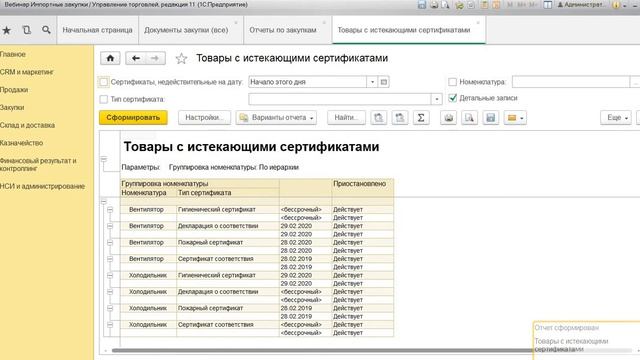The height and width of the screenshot is (360, 640).
Task: Open 'Начало этого дня' dropdown arrow
Action: (372, 82)
